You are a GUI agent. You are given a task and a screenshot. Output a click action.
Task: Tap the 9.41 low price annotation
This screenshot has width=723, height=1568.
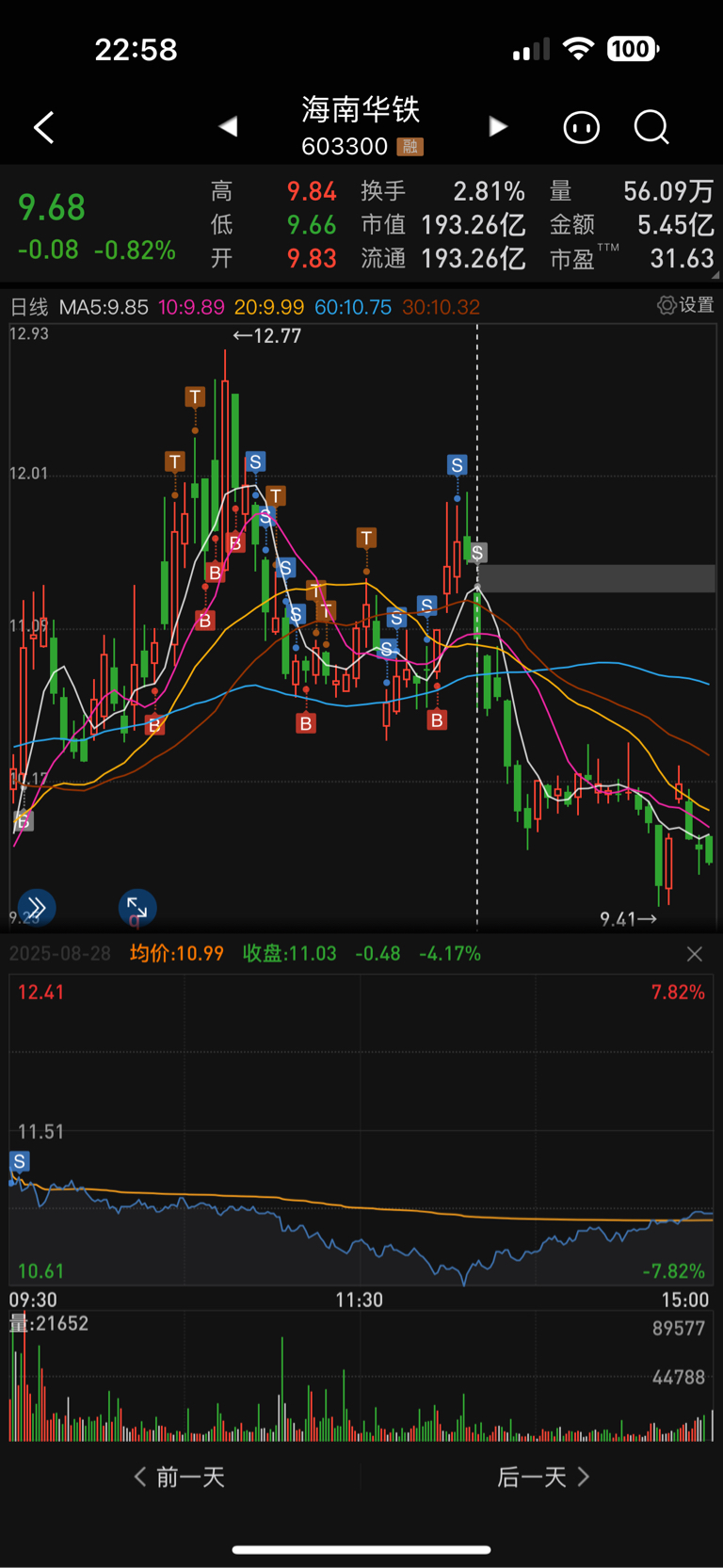[629, 918]
